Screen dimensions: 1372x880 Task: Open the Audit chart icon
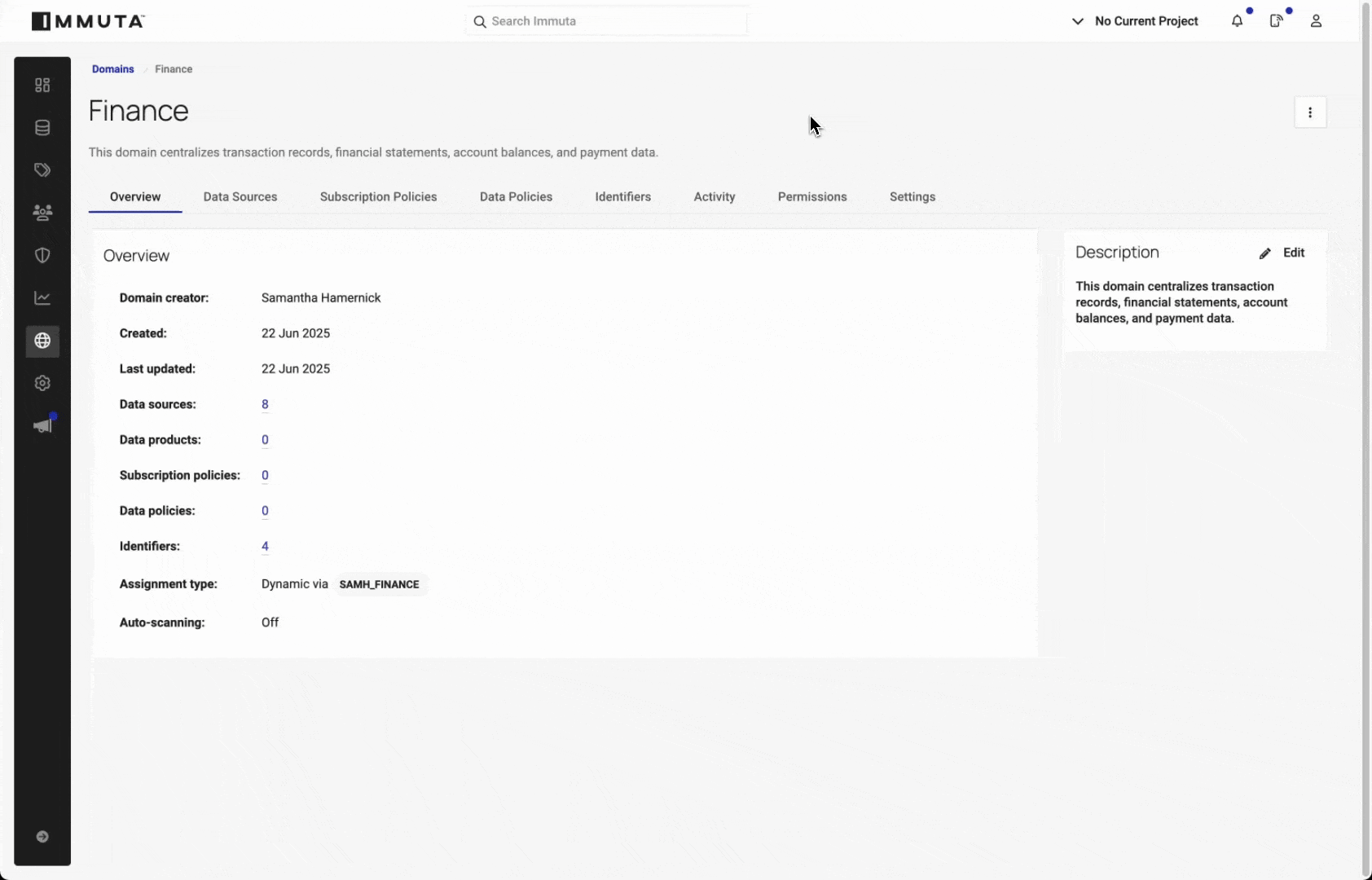point(42,298)
